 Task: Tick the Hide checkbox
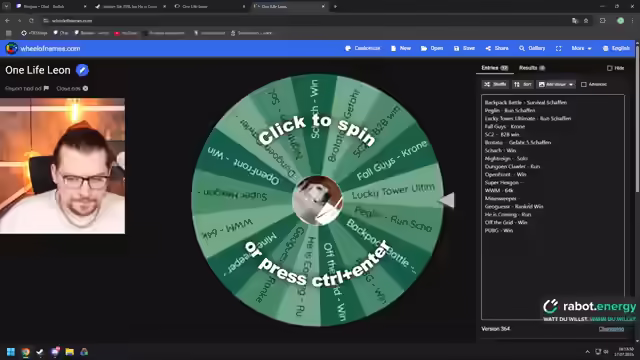coord(609,68)
